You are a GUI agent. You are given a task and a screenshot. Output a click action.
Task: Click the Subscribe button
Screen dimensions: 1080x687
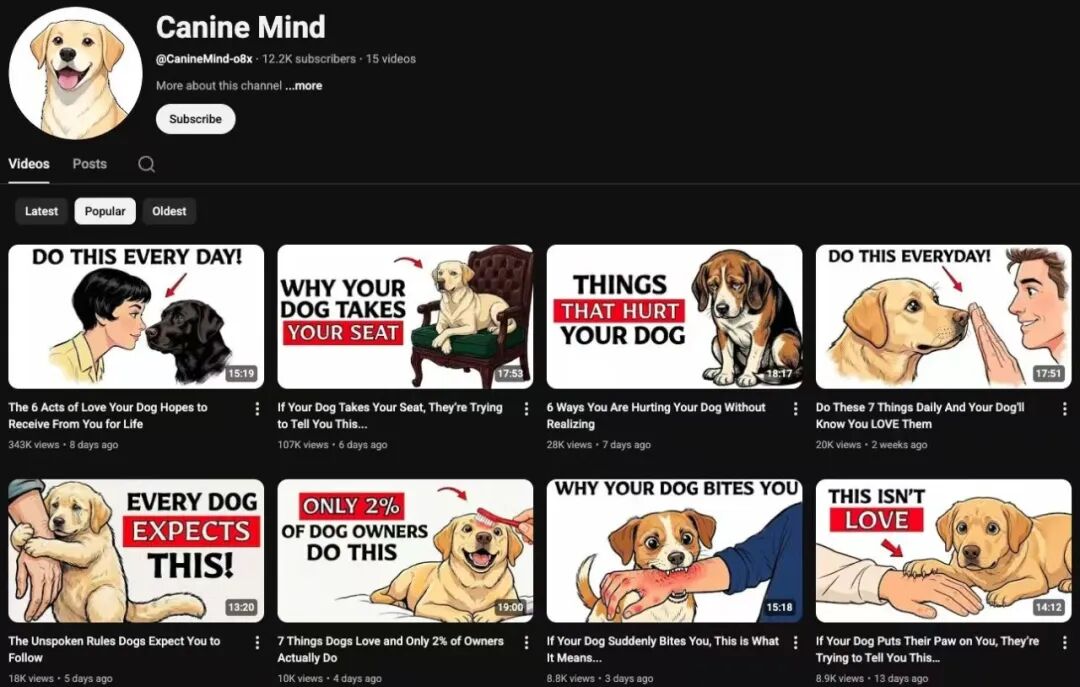(x=195, y=119)
